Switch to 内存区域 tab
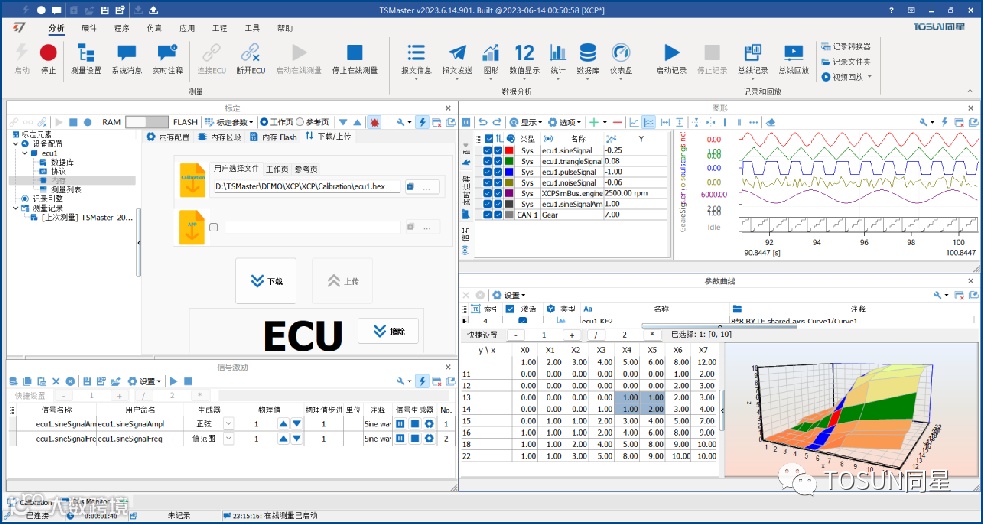The width and height of the screenshot is (983, 524). [x=219, y=137]
